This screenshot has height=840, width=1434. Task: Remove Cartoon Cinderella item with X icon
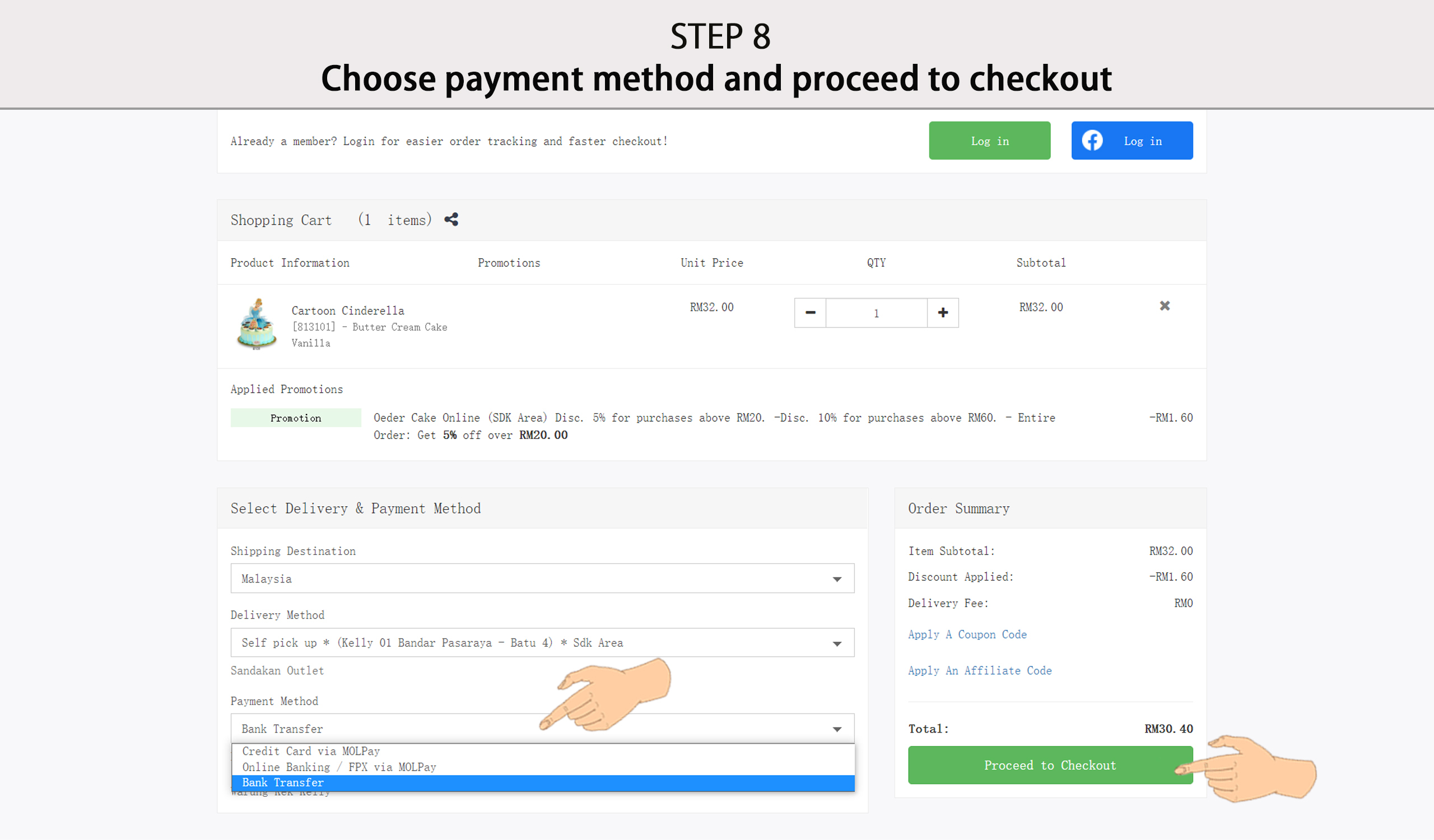(1164, 306)
